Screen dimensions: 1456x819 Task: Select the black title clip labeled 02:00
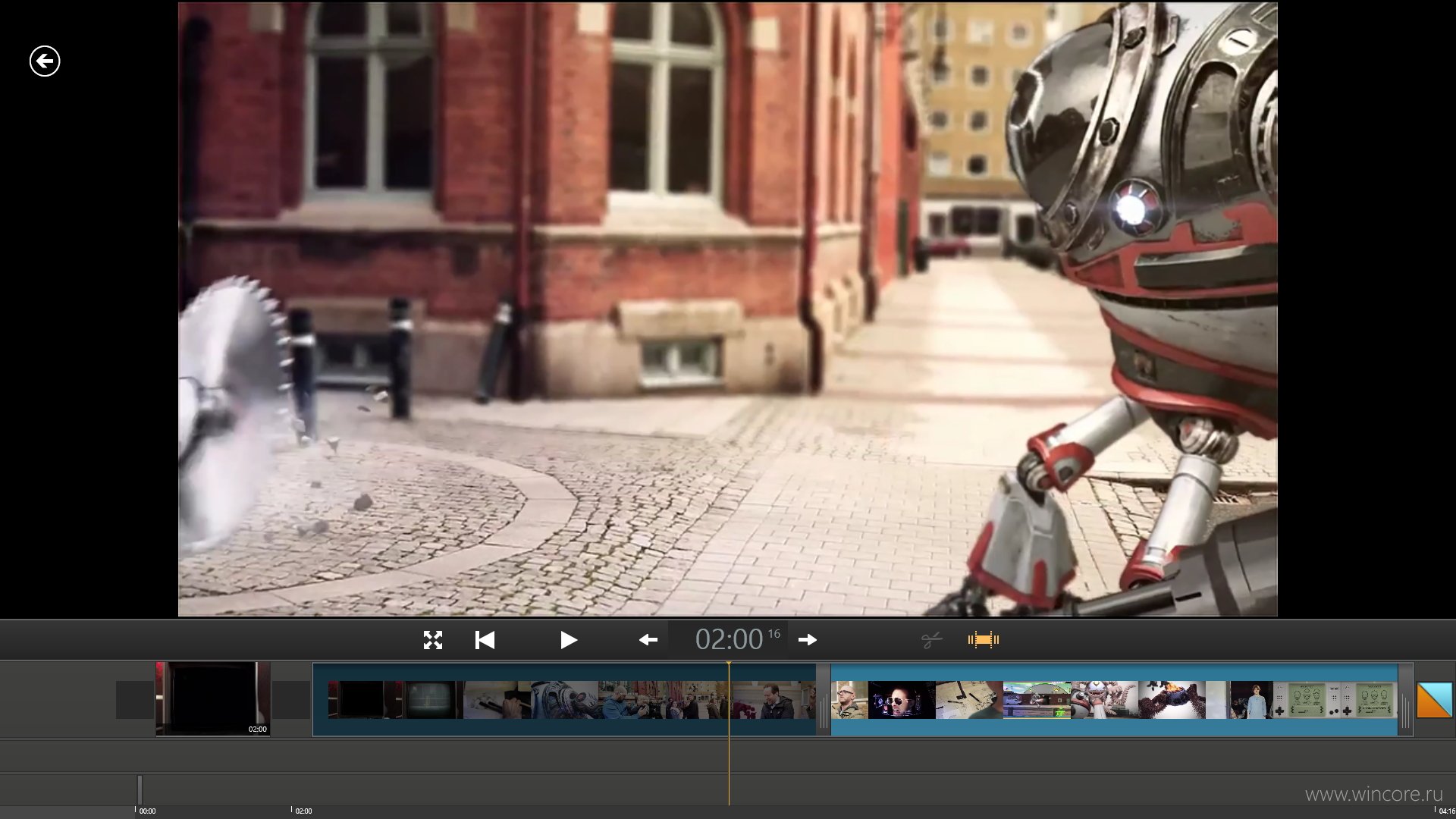click(x=213, y=698)
